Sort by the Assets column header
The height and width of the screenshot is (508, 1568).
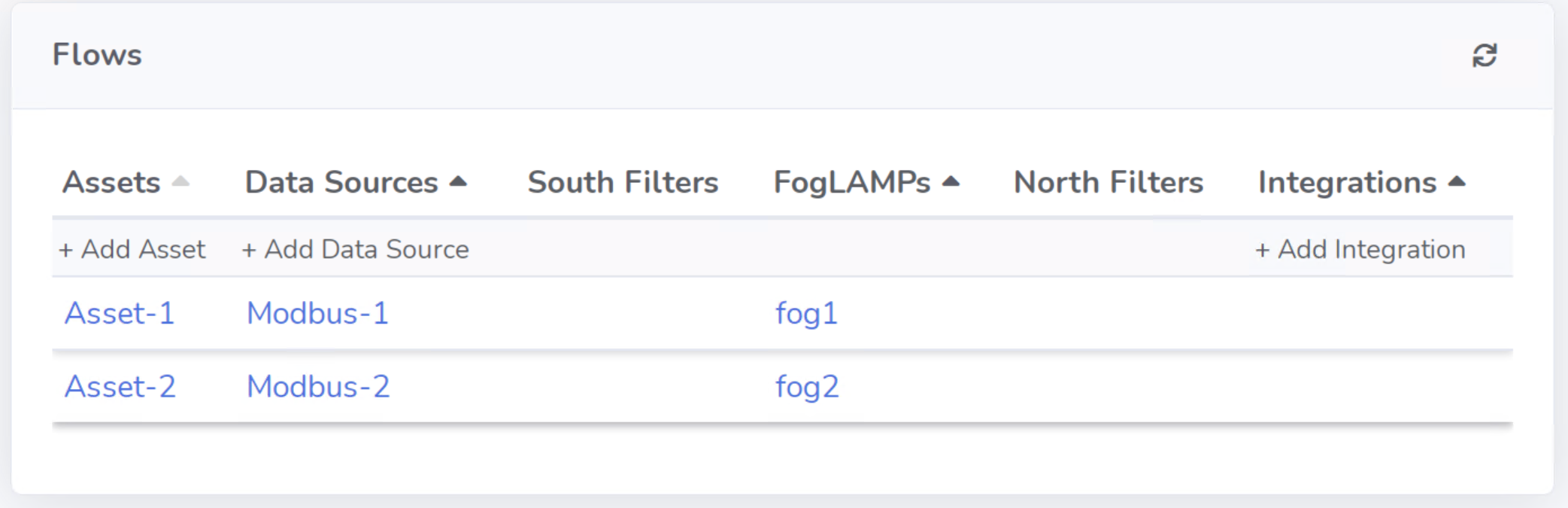click(111, 182)
